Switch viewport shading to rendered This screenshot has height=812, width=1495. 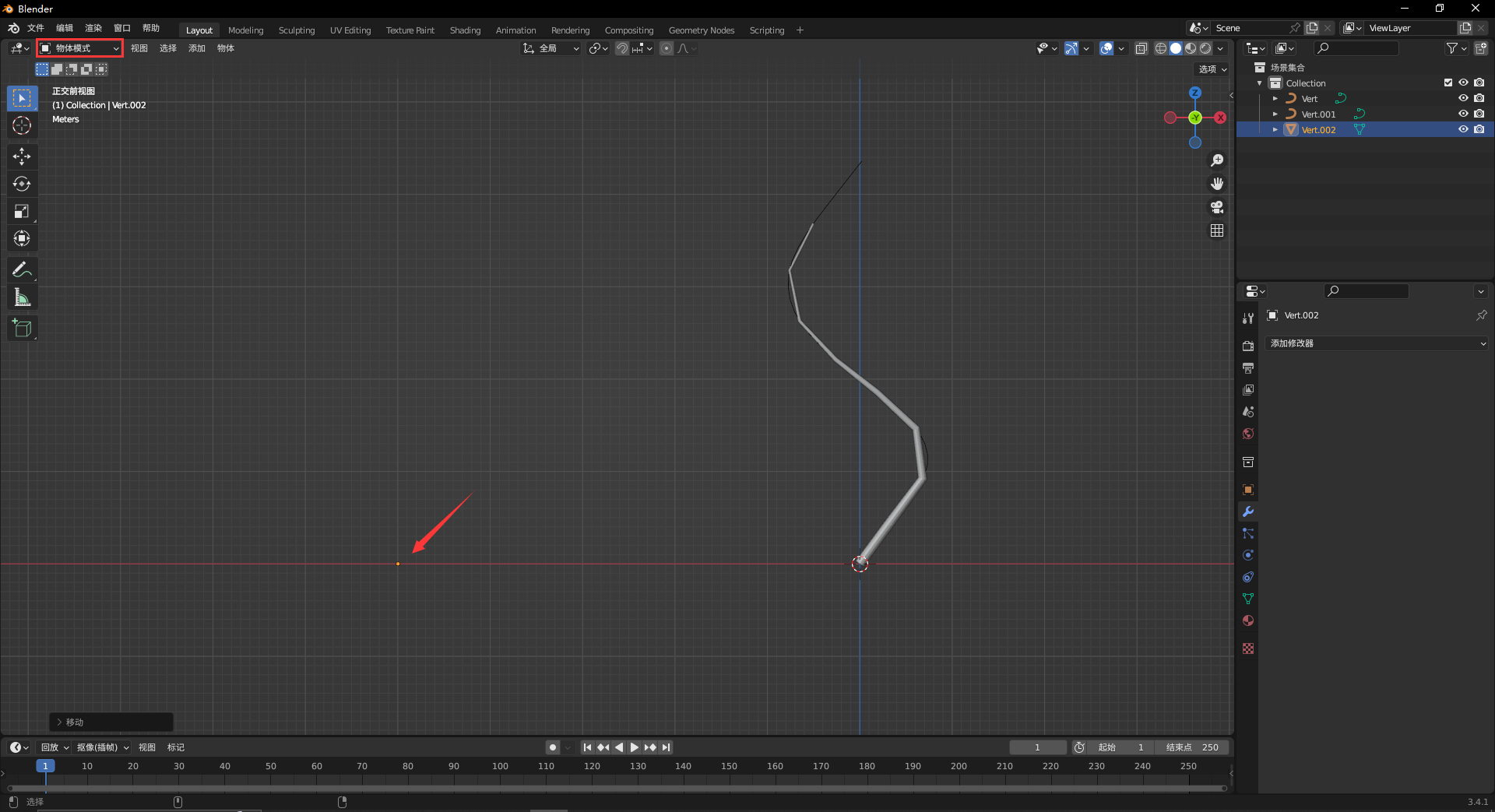pyautogui.click(x=1205, y=48)
